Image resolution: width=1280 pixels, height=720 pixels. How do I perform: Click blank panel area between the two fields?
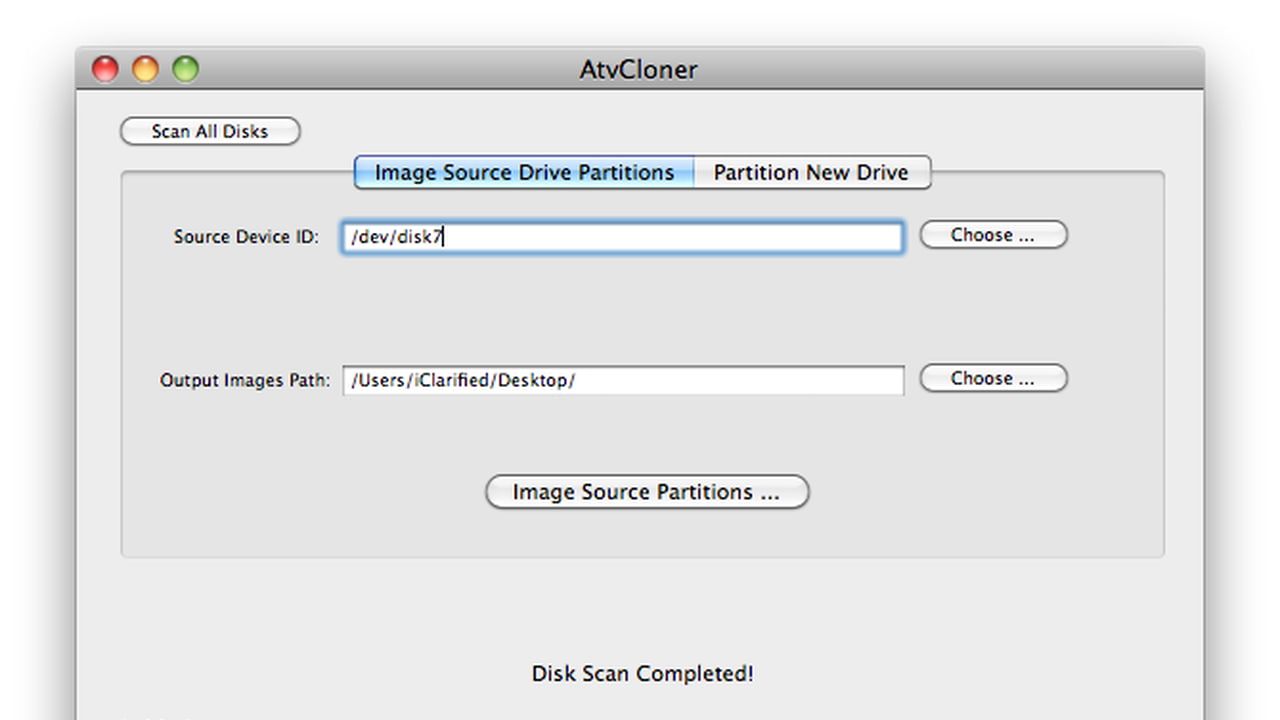[x=640, y=308]
